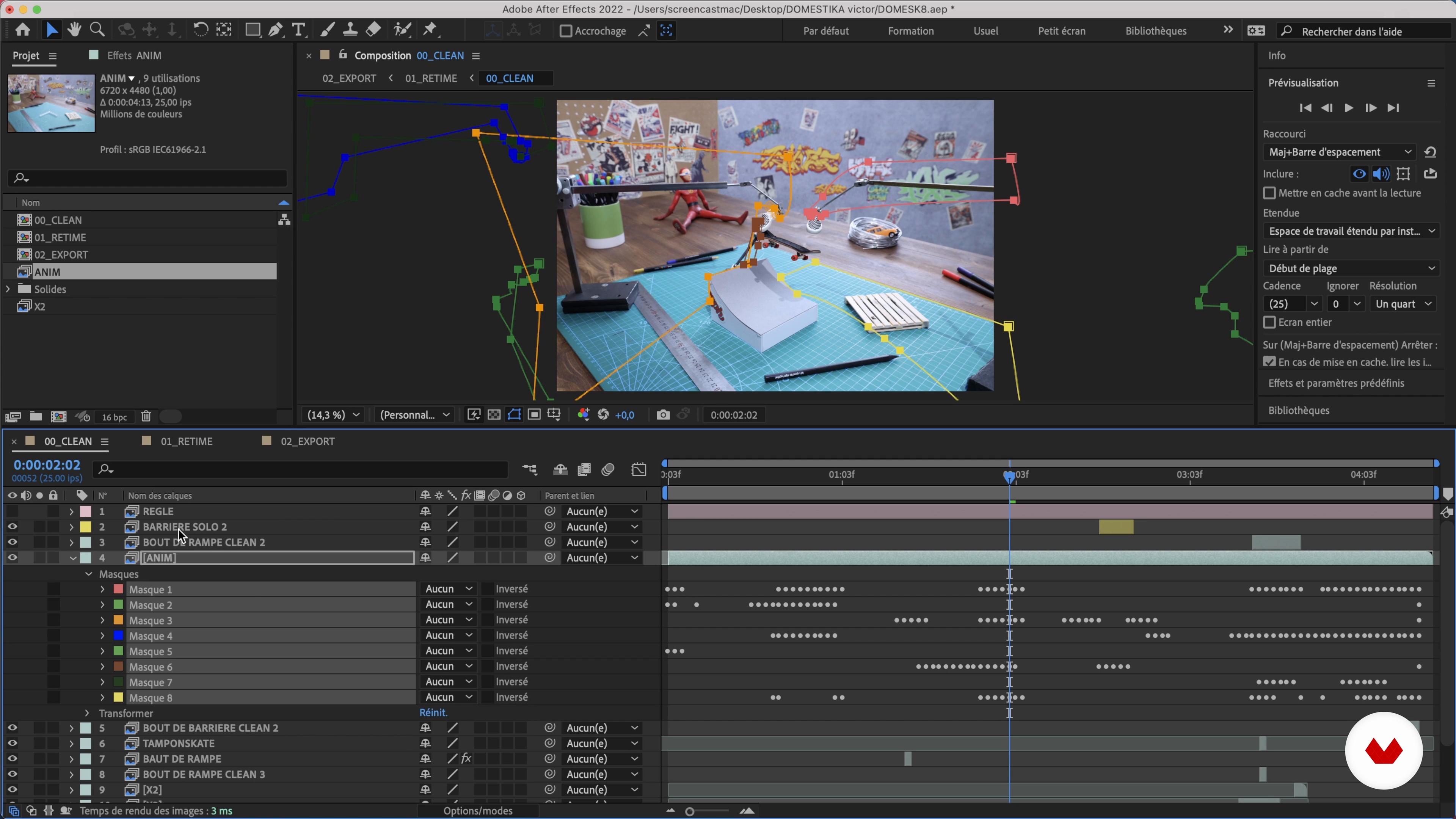Hide the BARRIERE SOLO 2 layer
This screenshot has height=819, width=1456.
click(12, 527)
